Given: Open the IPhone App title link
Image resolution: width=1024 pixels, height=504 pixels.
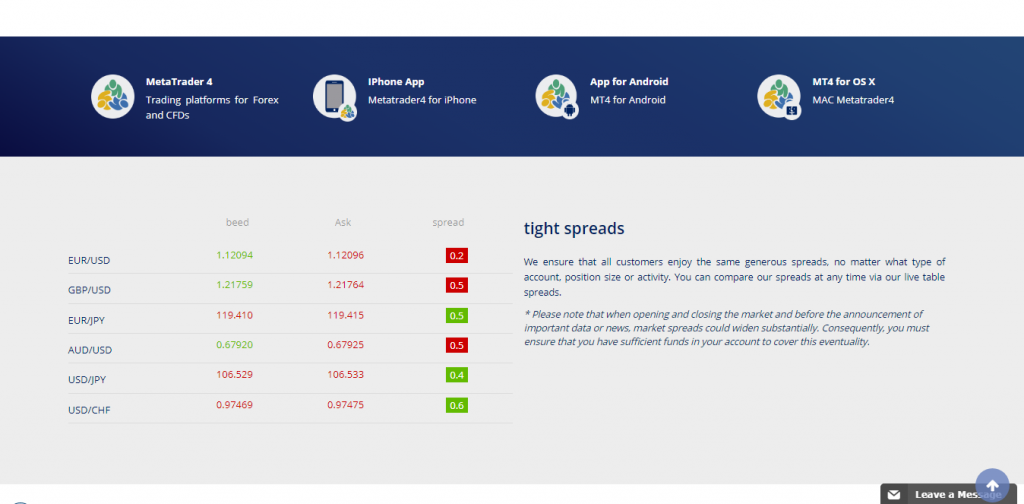Looking at the screenshot, I should pos(396,82).
